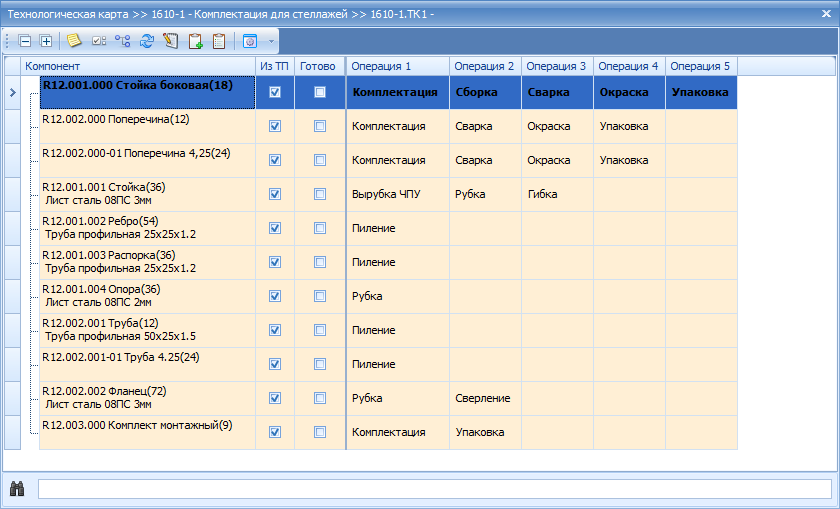This screenshot has width=840, height=509.
Task: Expand all rows with the plus toolbar icon
Action: (x=46, y=41)
